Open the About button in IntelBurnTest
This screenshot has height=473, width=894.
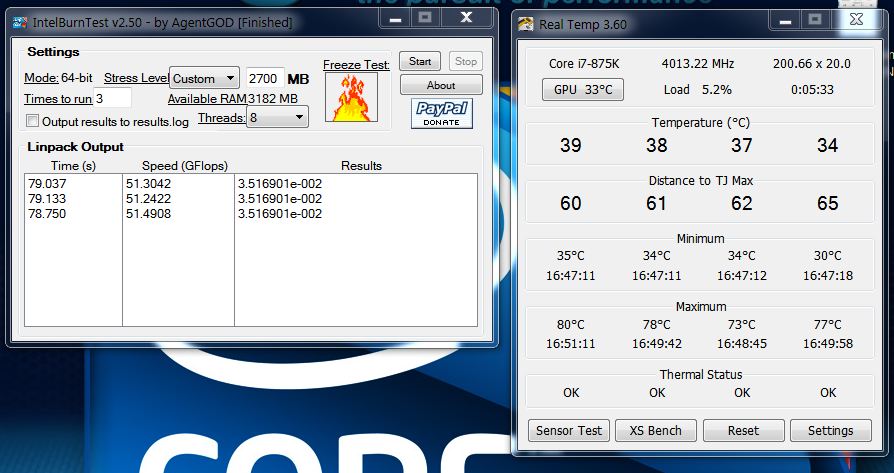point(441,85)
